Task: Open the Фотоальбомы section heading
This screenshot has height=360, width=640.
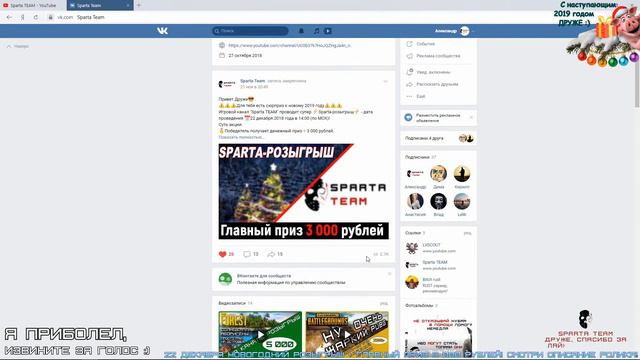Action: click(x=419, y=305)
